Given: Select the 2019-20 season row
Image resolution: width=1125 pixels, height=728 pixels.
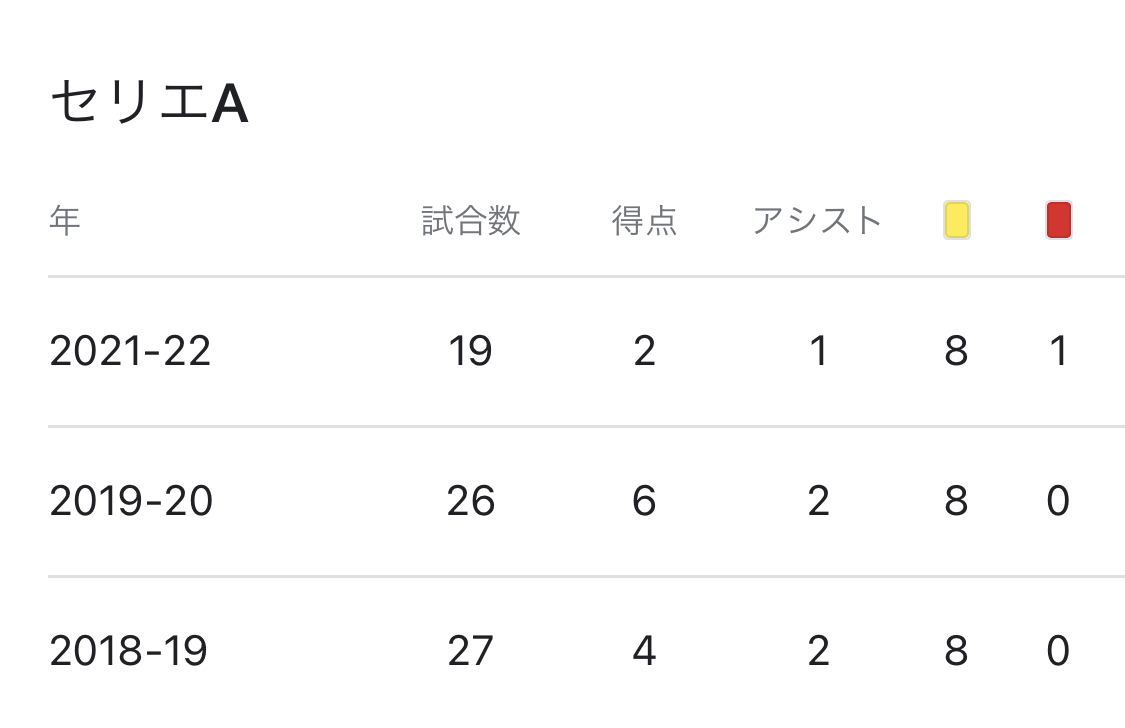Looking at the screenshot, I should point(586,501).
